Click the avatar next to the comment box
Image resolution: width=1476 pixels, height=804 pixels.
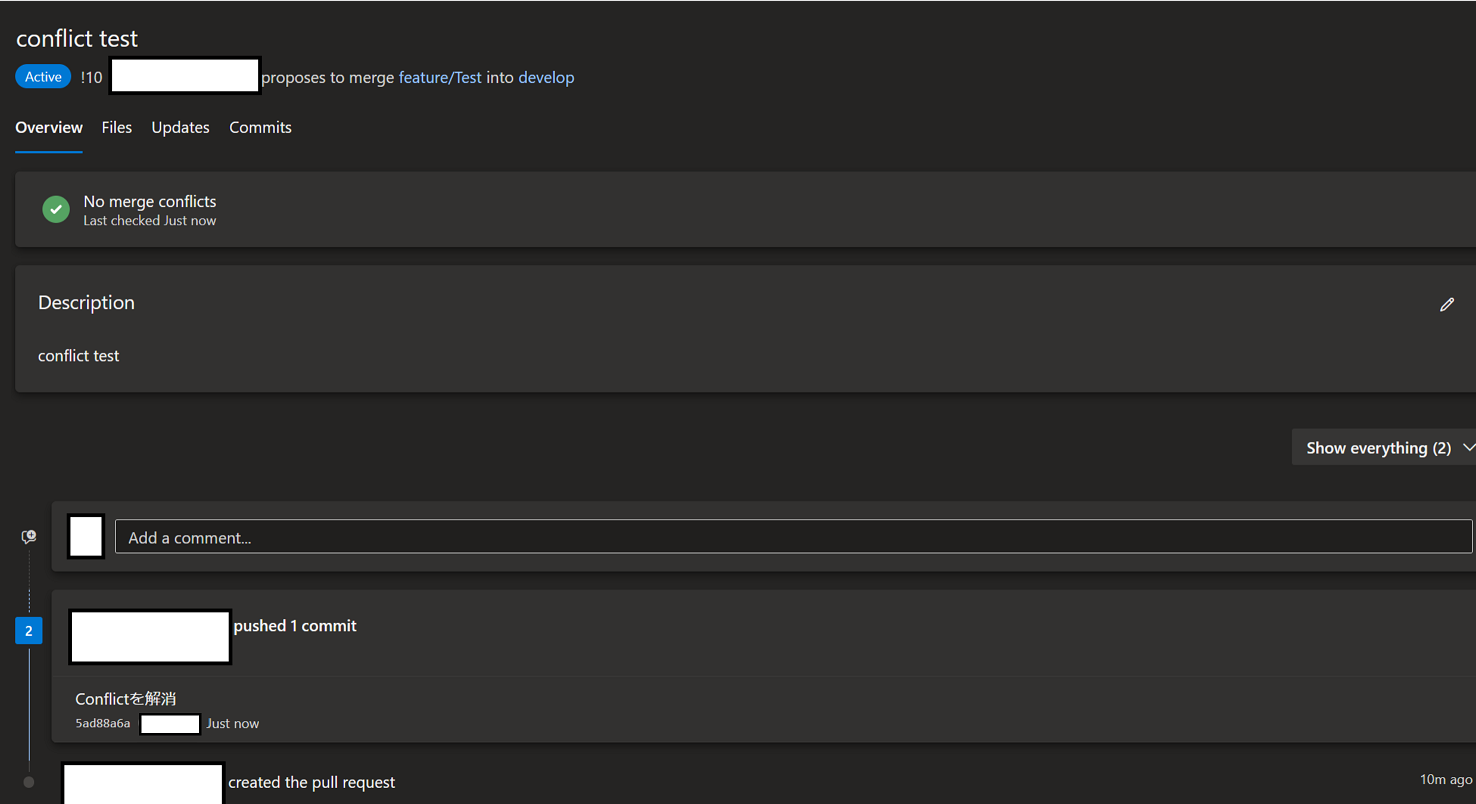pyautogui.click(x=86, y=536)
